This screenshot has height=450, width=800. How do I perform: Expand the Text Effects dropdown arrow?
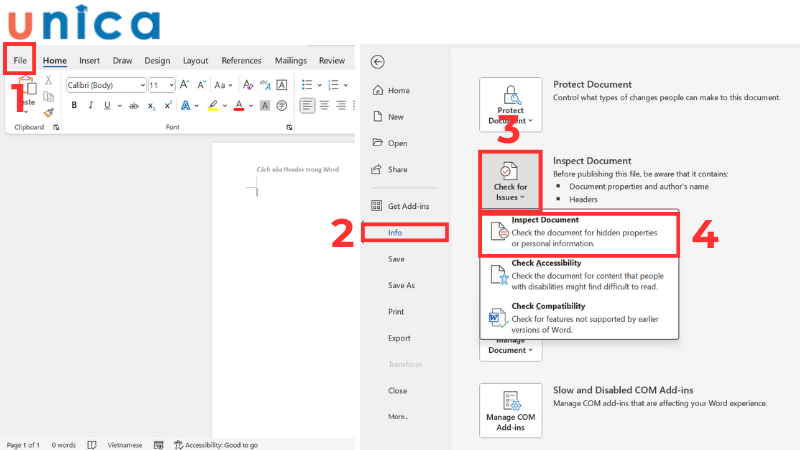(196, 106)
